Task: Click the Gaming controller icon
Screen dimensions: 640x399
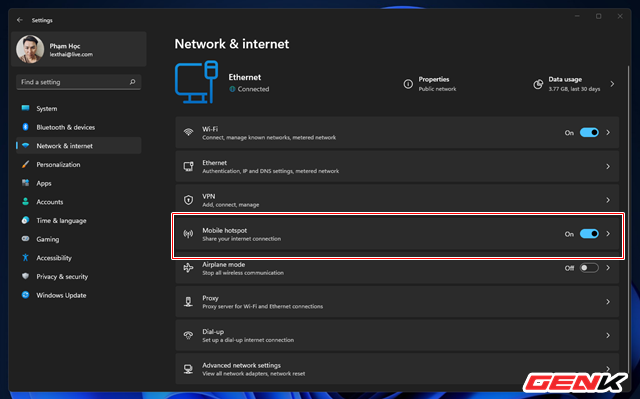Action: tap(25, 239)
